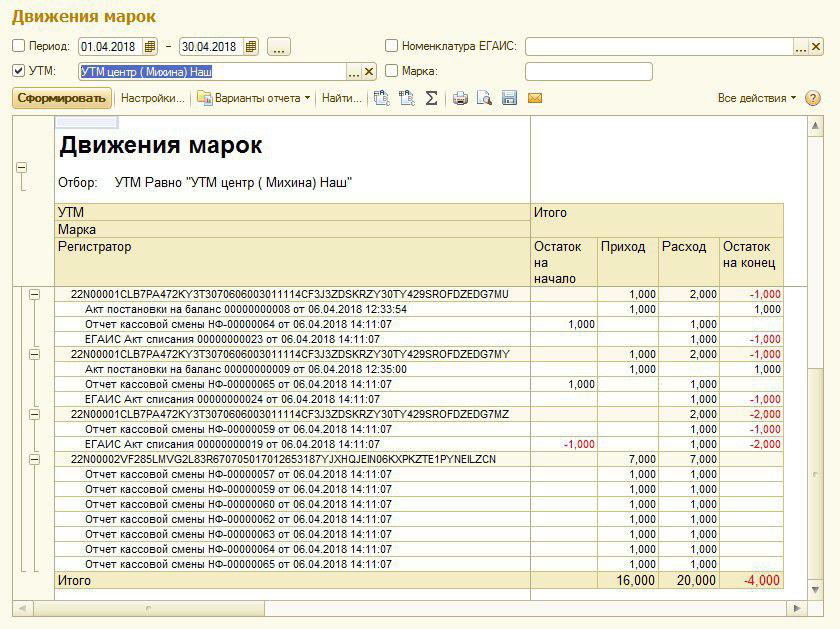Click the Регистратор column header

pos(292,262)
